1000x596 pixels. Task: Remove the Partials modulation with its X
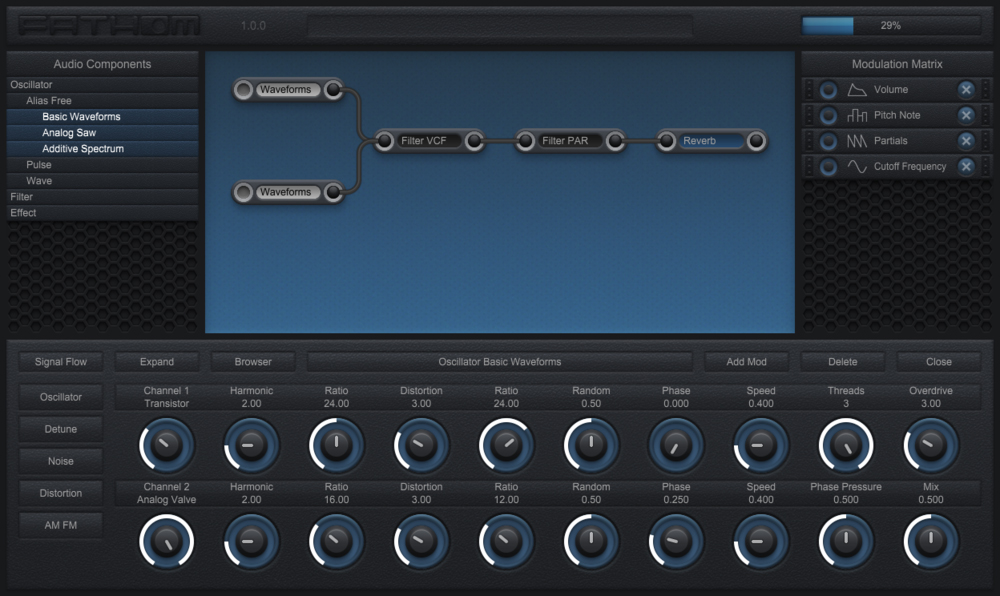click(966, 141)
